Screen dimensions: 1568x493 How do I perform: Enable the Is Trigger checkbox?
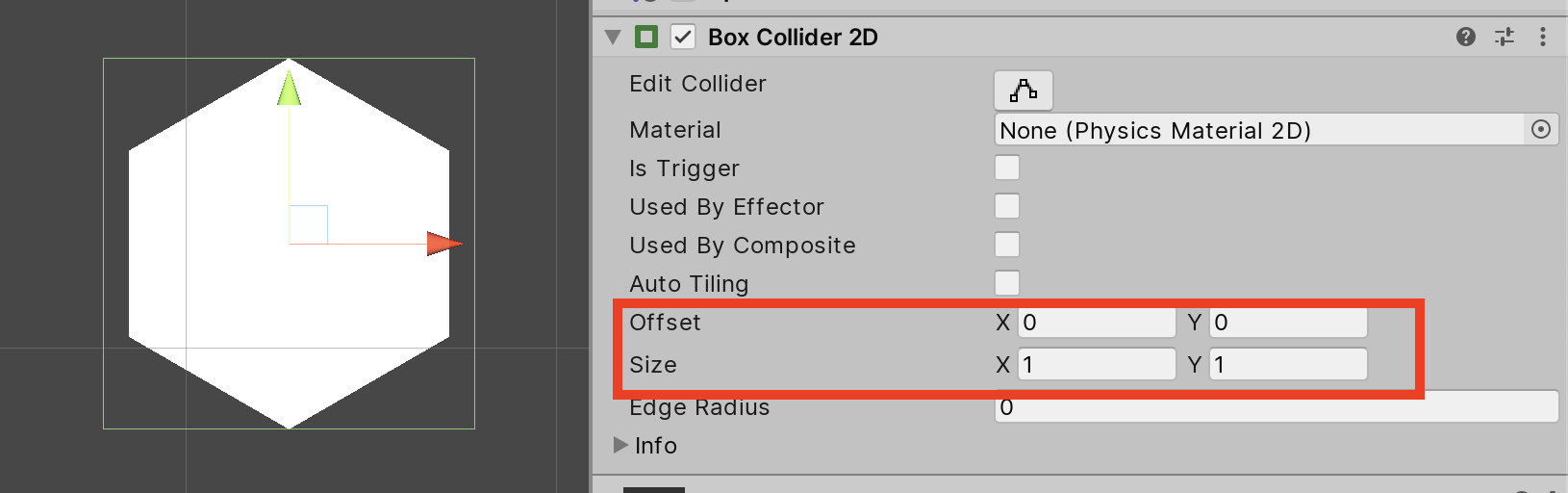click(1007, 168)
